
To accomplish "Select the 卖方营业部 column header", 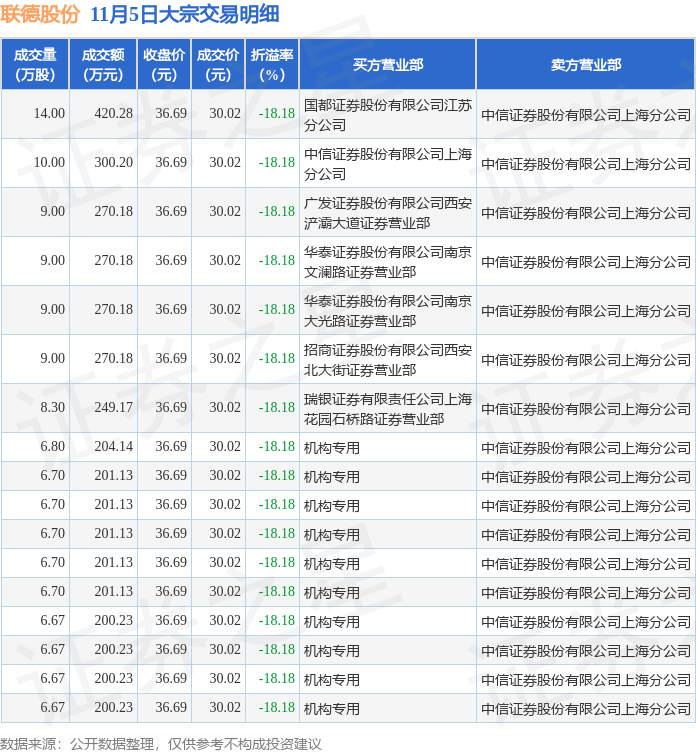I will click(585, 64).
